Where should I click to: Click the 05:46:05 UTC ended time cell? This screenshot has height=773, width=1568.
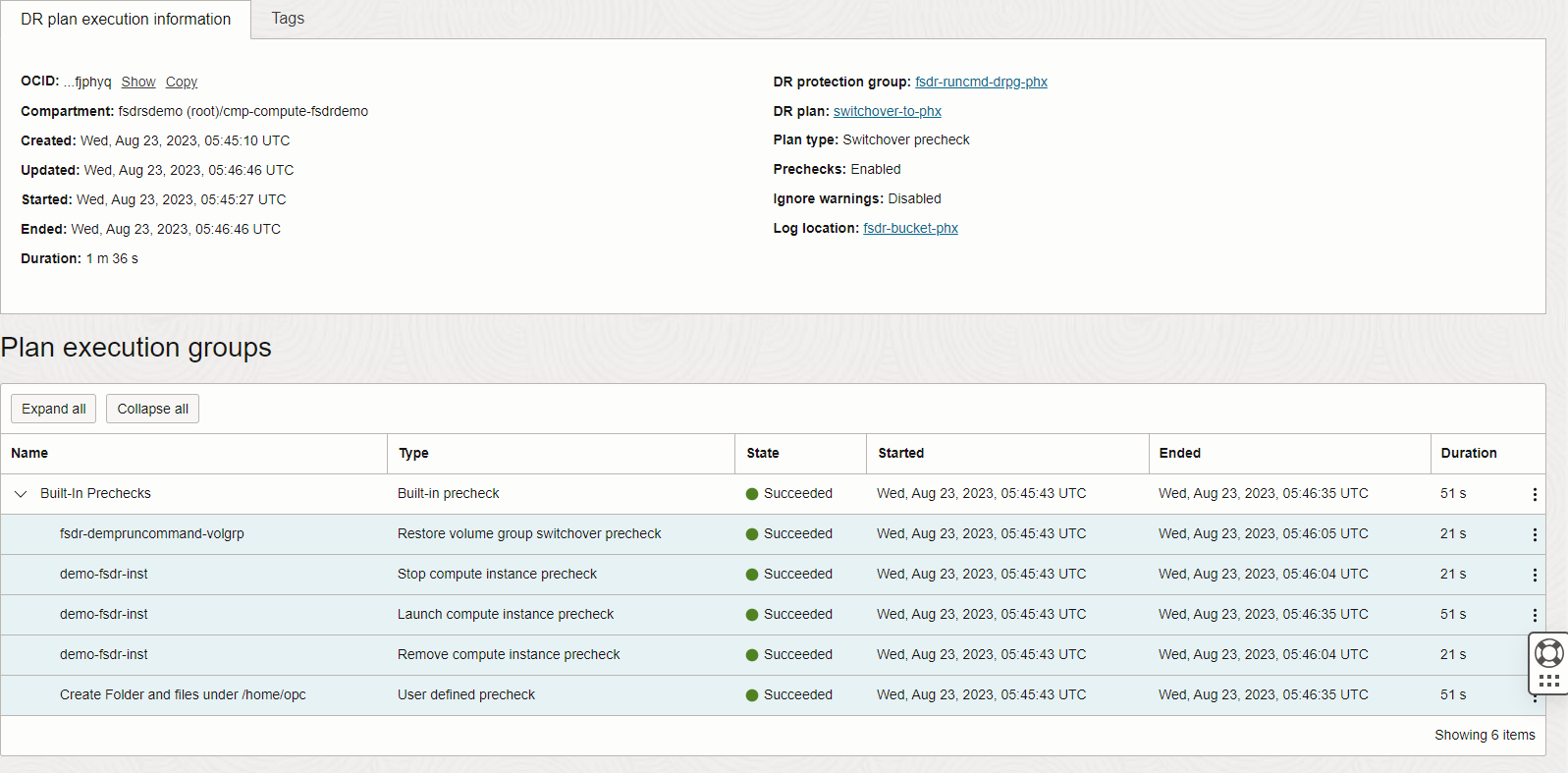1264,533
